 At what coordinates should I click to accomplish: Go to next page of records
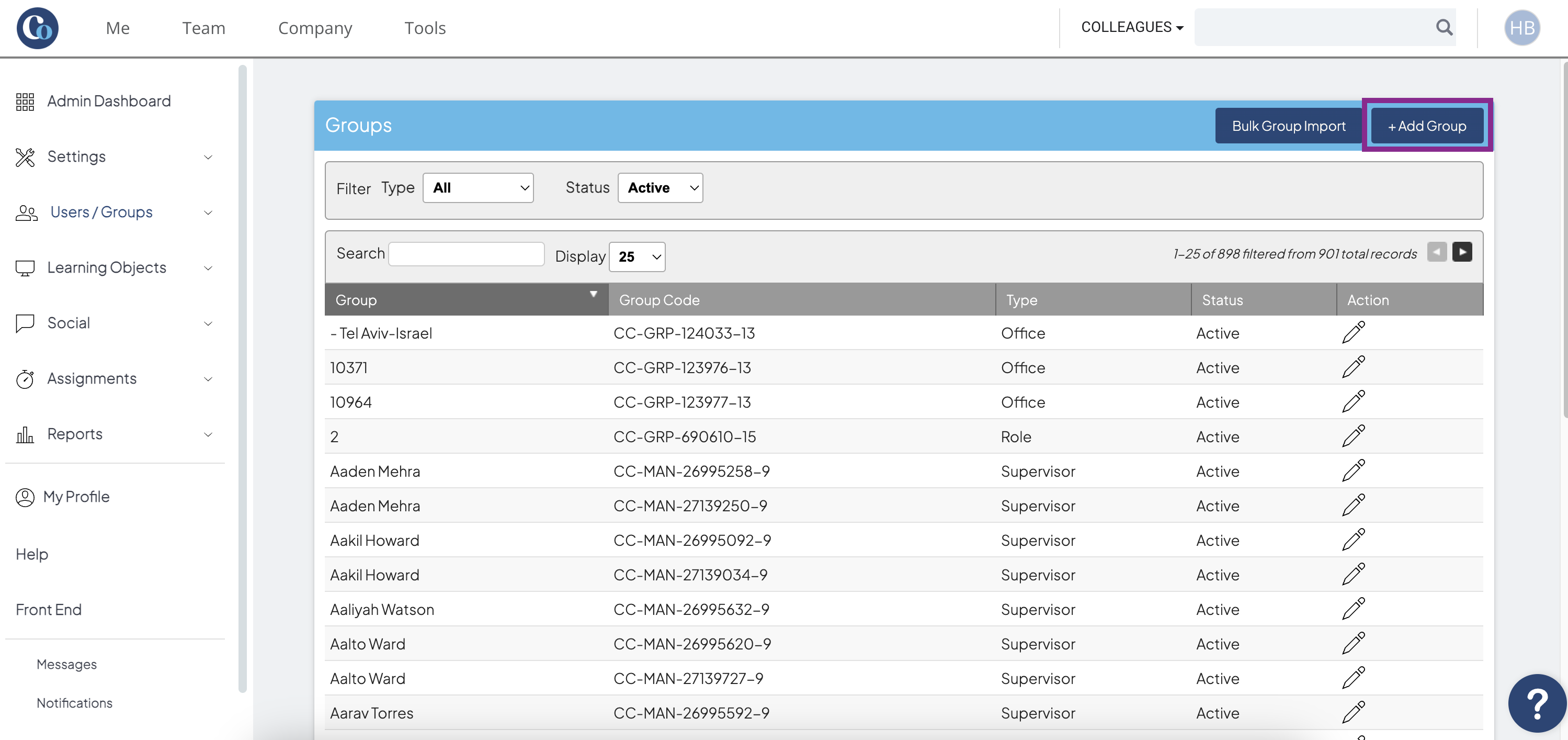[x=1461, y=252]
